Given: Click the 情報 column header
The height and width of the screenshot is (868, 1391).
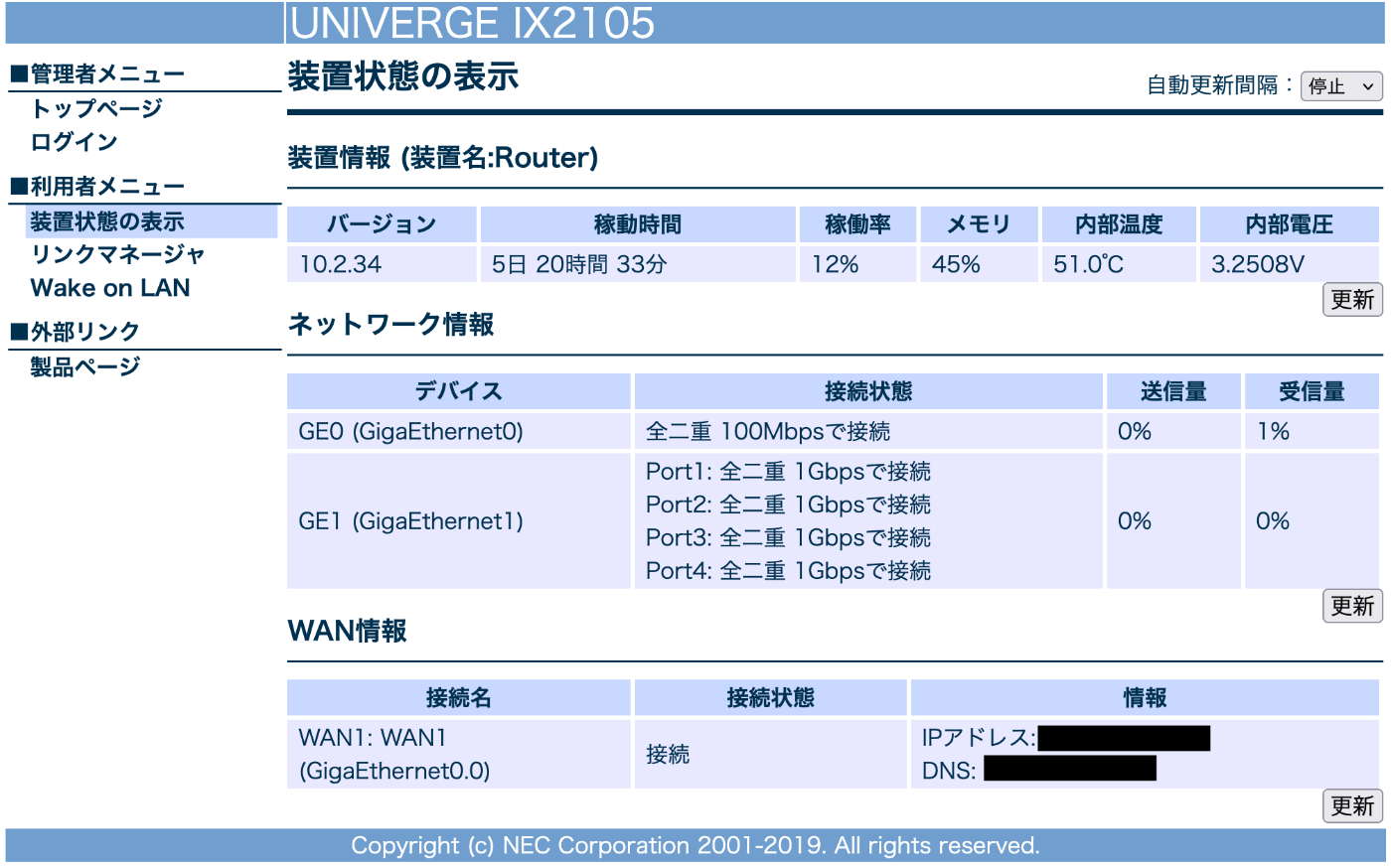Looking at the screenshot, I should click(1146, 698).
